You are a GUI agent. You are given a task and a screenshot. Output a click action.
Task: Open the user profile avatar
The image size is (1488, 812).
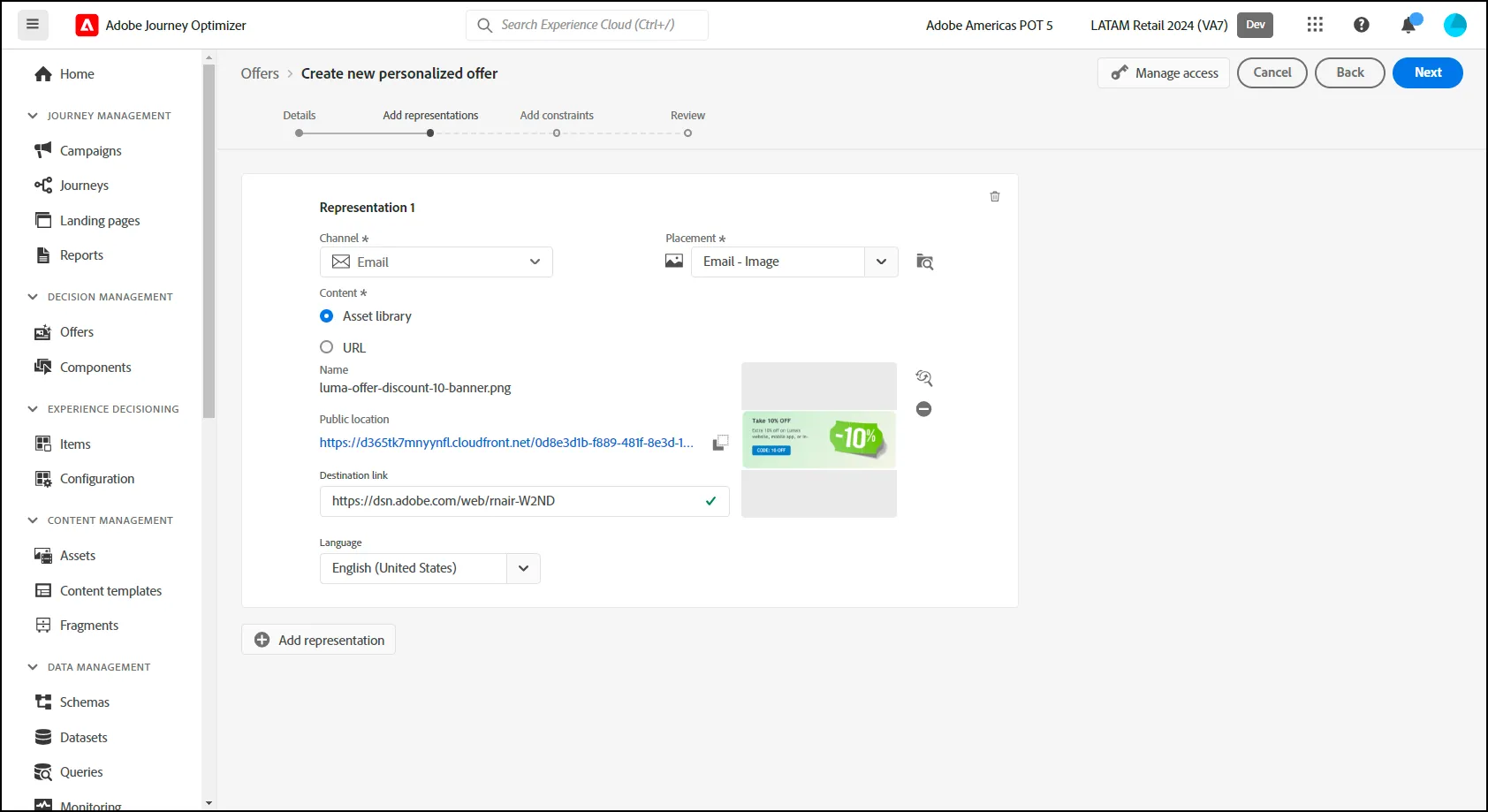tap(1455, 25)
